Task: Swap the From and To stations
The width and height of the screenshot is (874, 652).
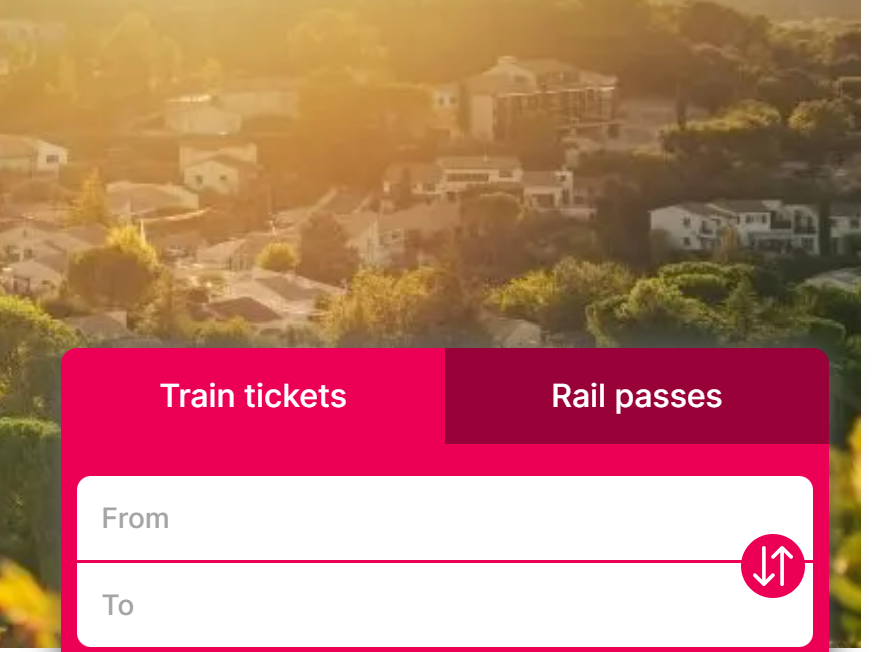Action: pyautogui.click(x=773, y=566)
